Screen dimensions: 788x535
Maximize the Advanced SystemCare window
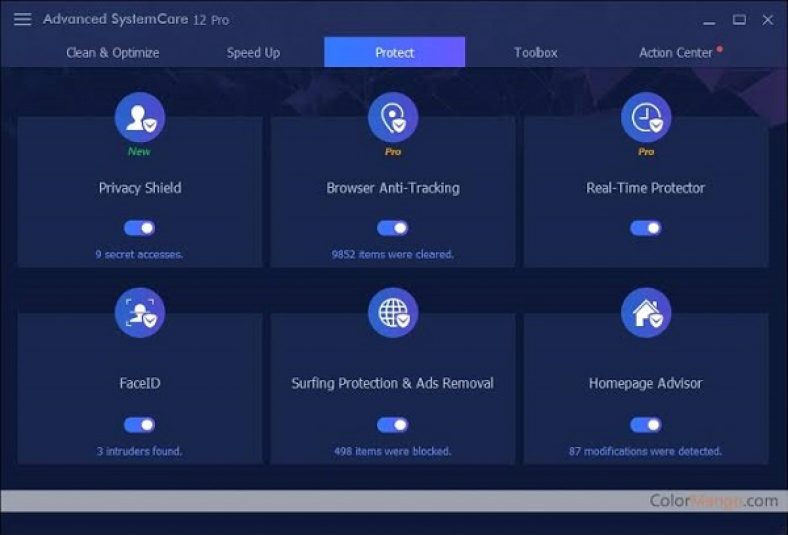[739, 20]
